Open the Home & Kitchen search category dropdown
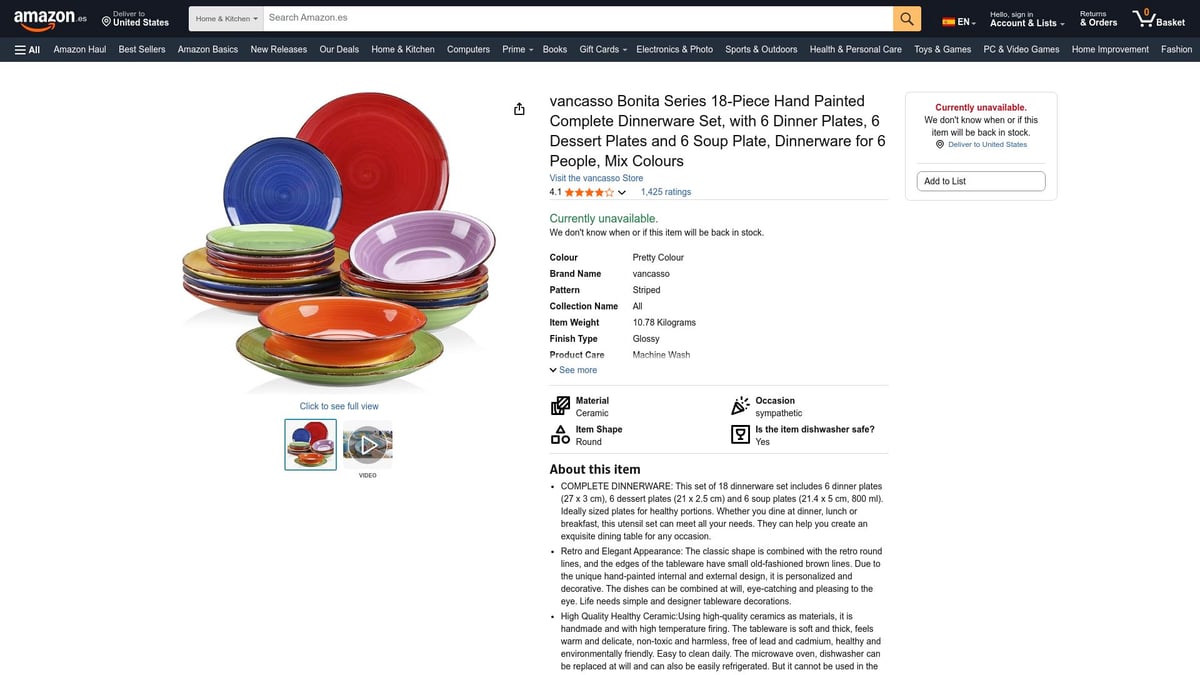 click(x=226, y=18)
